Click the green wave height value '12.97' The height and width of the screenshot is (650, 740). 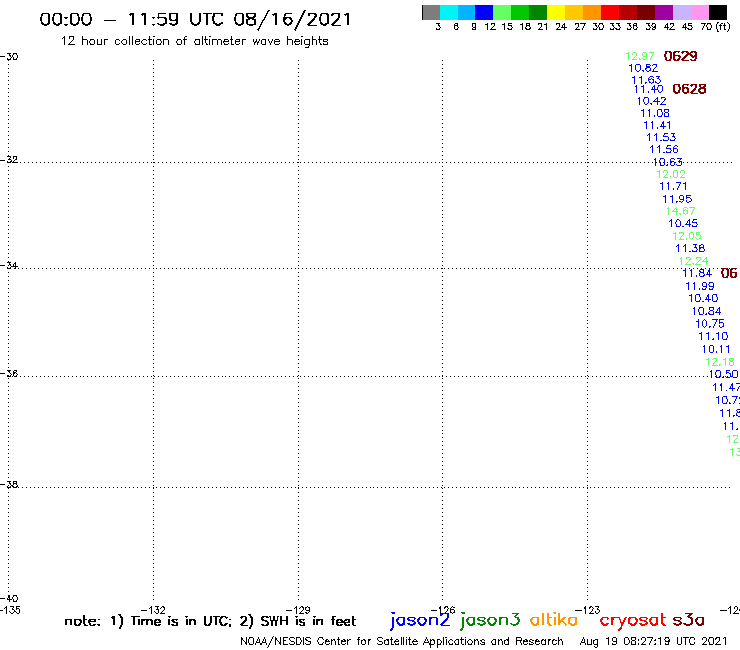[x=639, y=56]
